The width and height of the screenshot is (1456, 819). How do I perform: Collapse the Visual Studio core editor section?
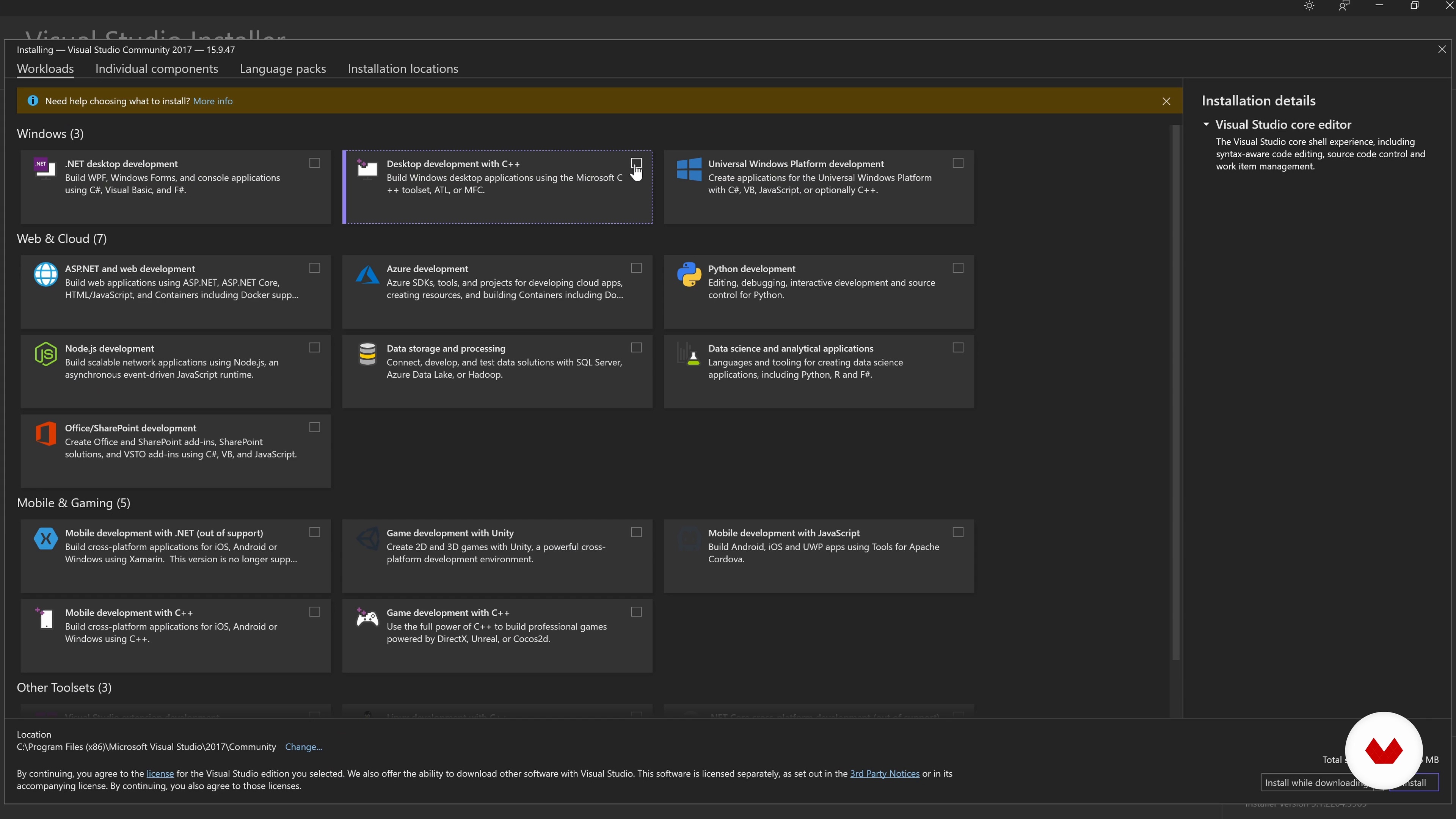click(1206, 124)
